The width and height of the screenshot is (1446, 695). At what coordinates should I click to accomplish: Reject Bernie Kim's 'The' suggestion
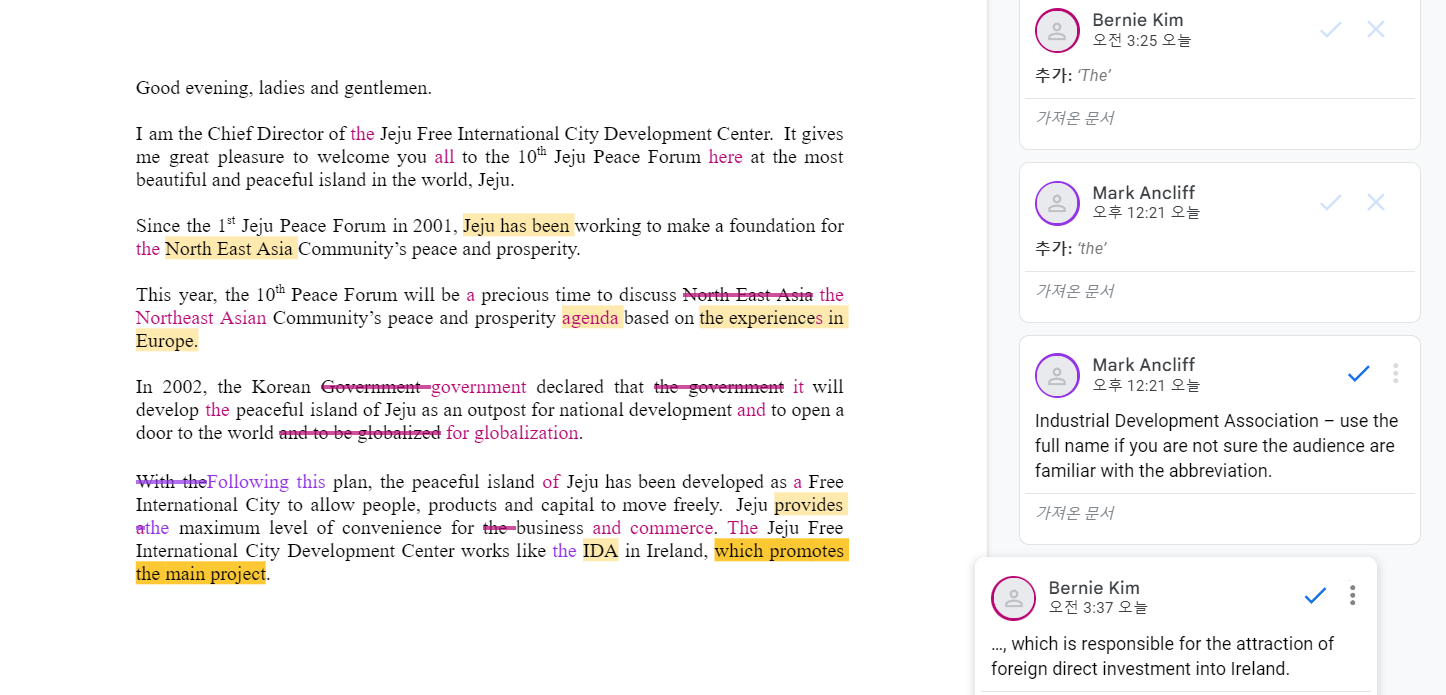point(1376,30)
